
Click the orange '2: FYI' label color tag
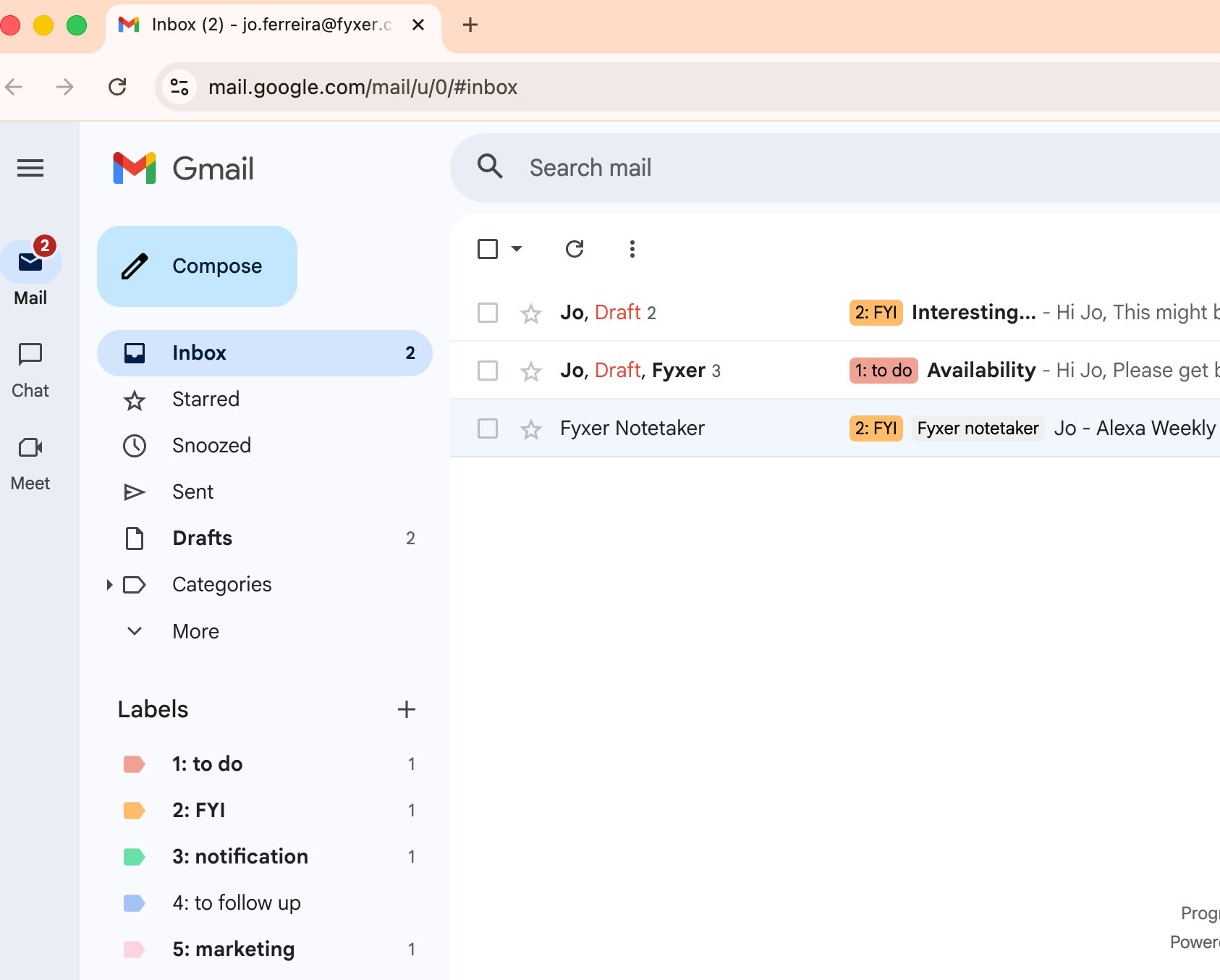(135, 811)
